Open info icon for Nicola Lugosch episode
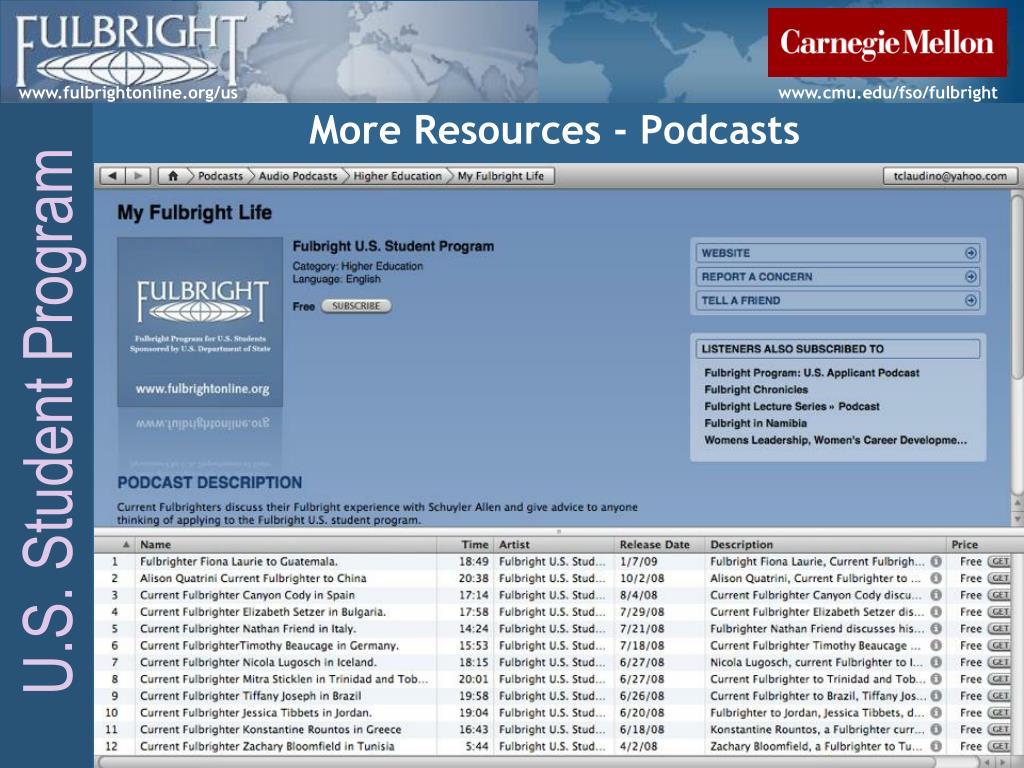The width and height of the screenshot is (1024, 768). coord(936,662)
